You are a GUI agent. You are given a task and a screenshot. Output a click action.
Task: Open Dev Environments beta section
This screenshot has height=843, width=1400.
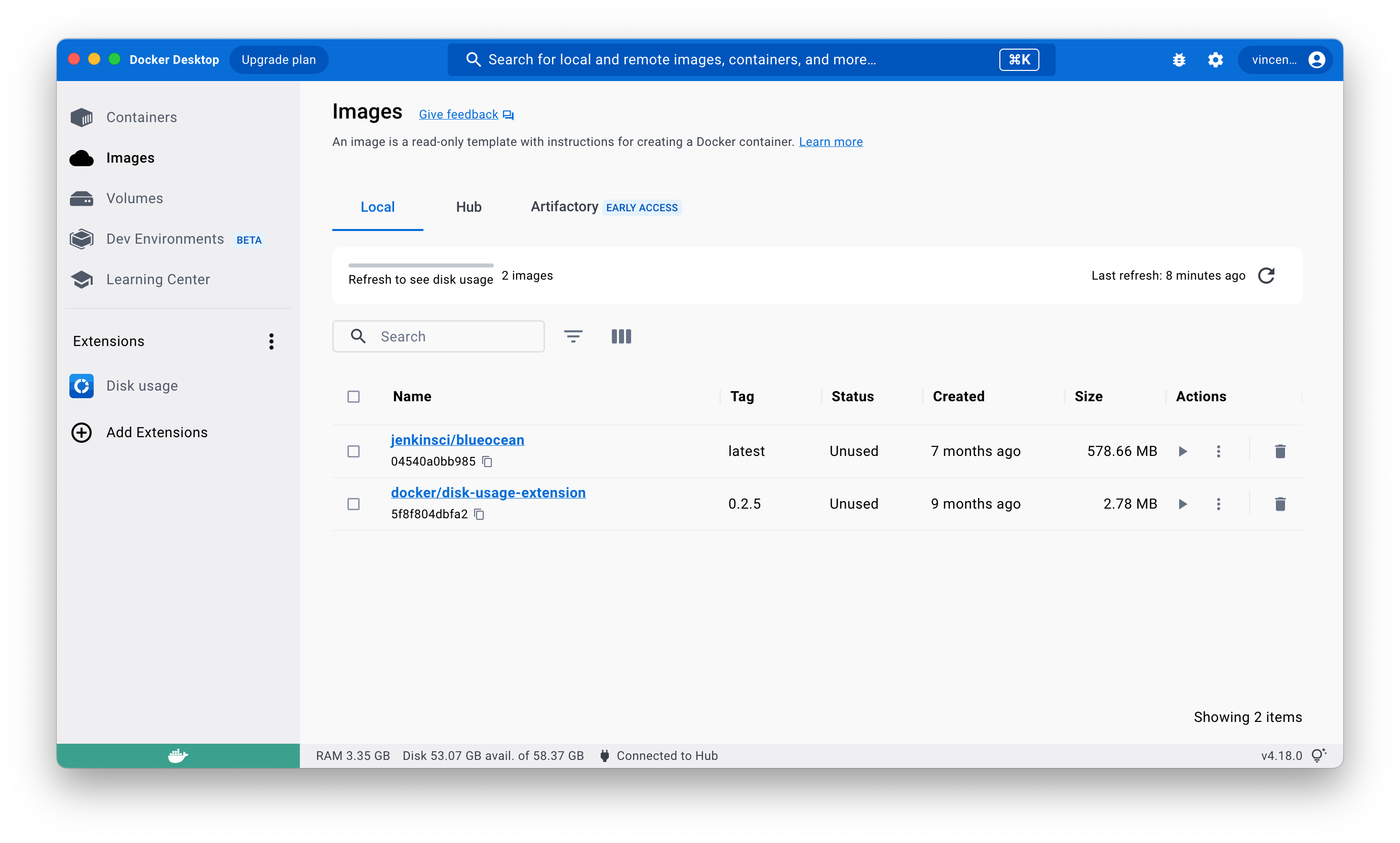point(178,239)
